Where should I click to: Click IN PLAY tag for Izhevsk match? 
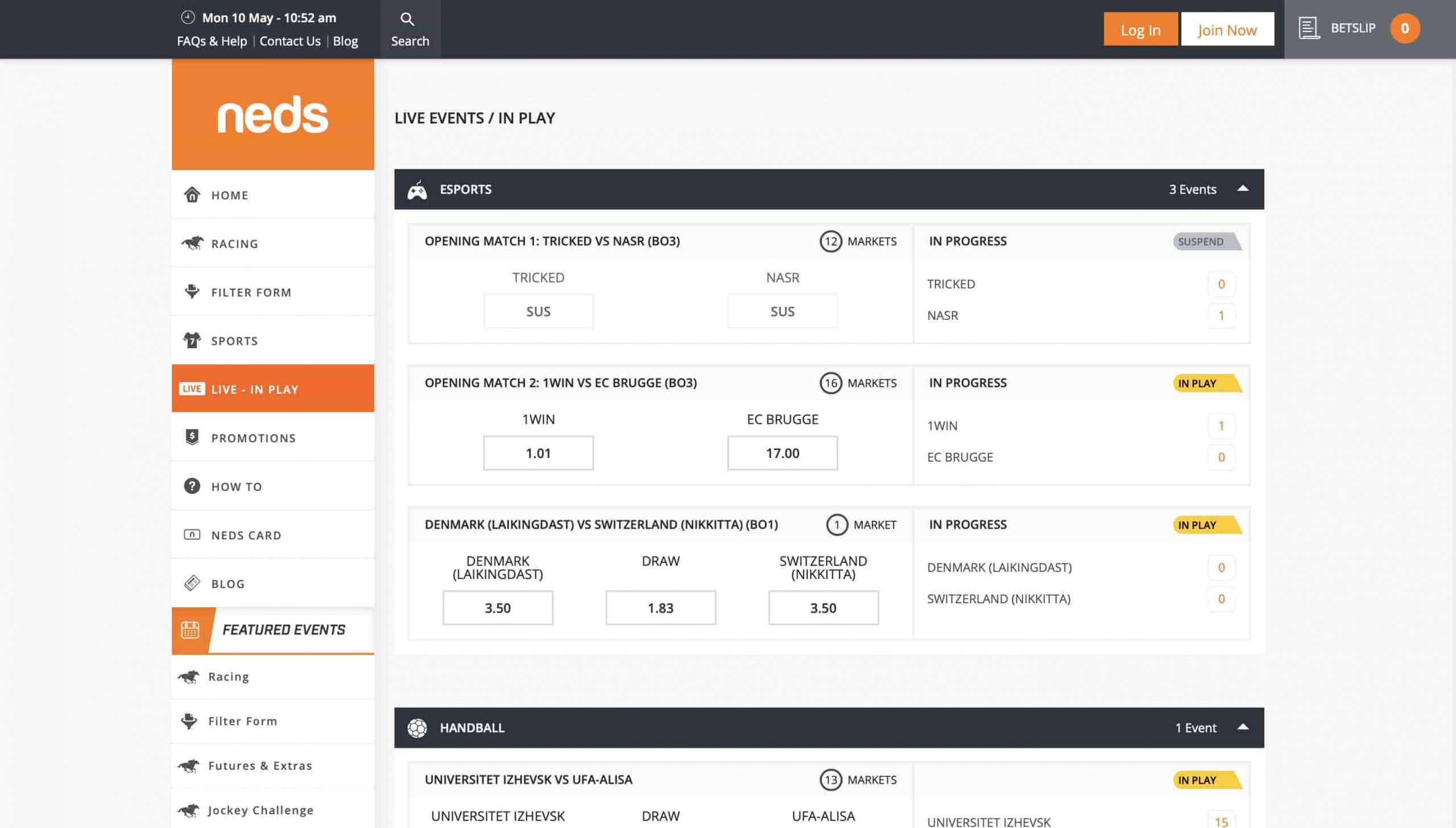pyautogui.click(x=1207, y=780)
